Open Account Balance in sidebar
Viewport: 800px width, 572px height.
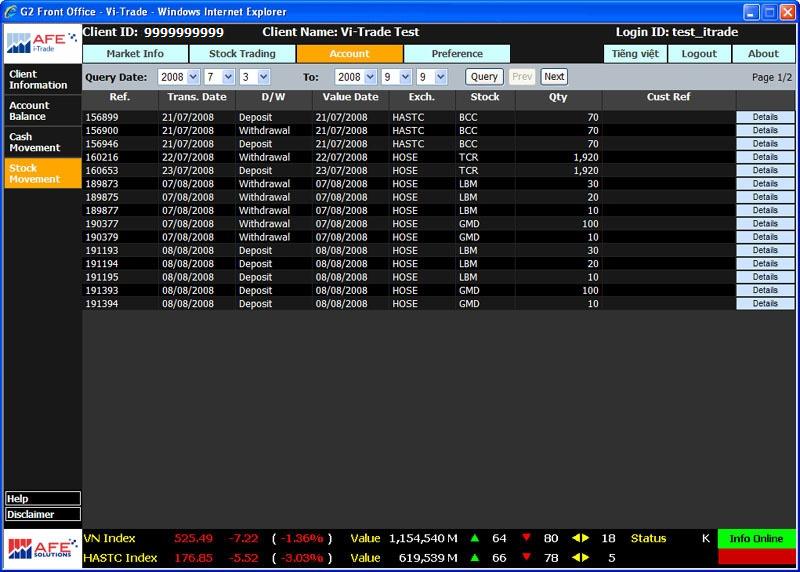tap(42, 111)
